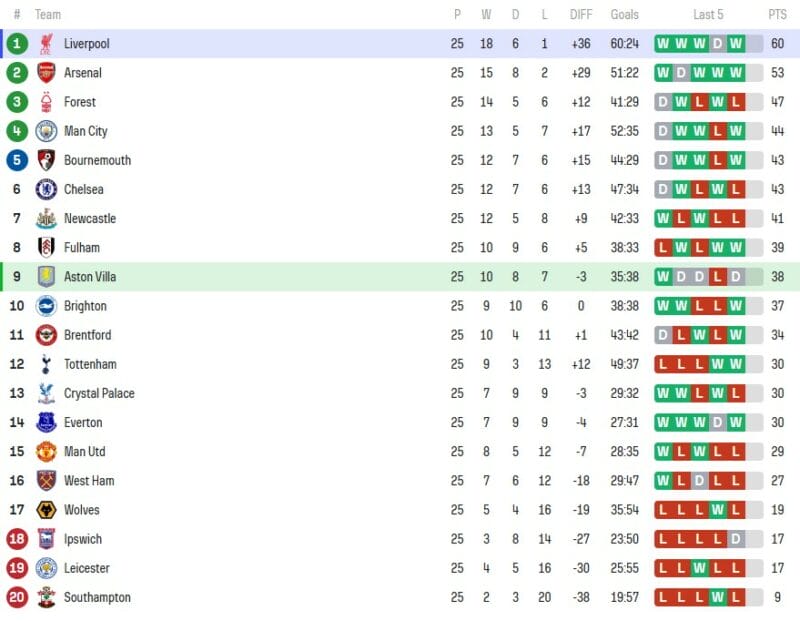Open the Southampton club badge
The width and height of the screenshot is (800, 621).
[x=46, y=597]
